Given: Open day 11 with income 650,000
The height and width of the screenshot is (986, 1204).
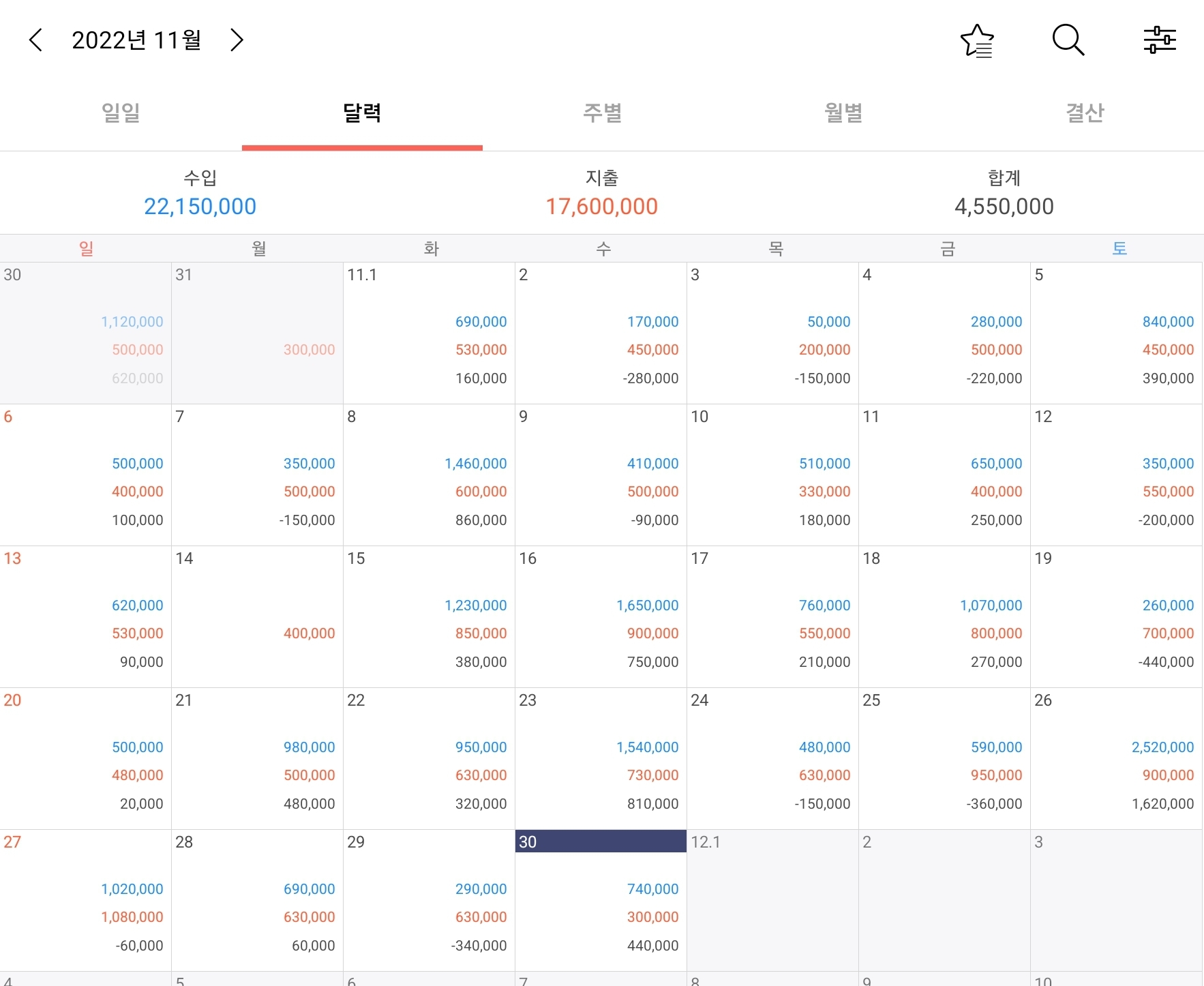Looking at the screenshot, I should [944, 475].
